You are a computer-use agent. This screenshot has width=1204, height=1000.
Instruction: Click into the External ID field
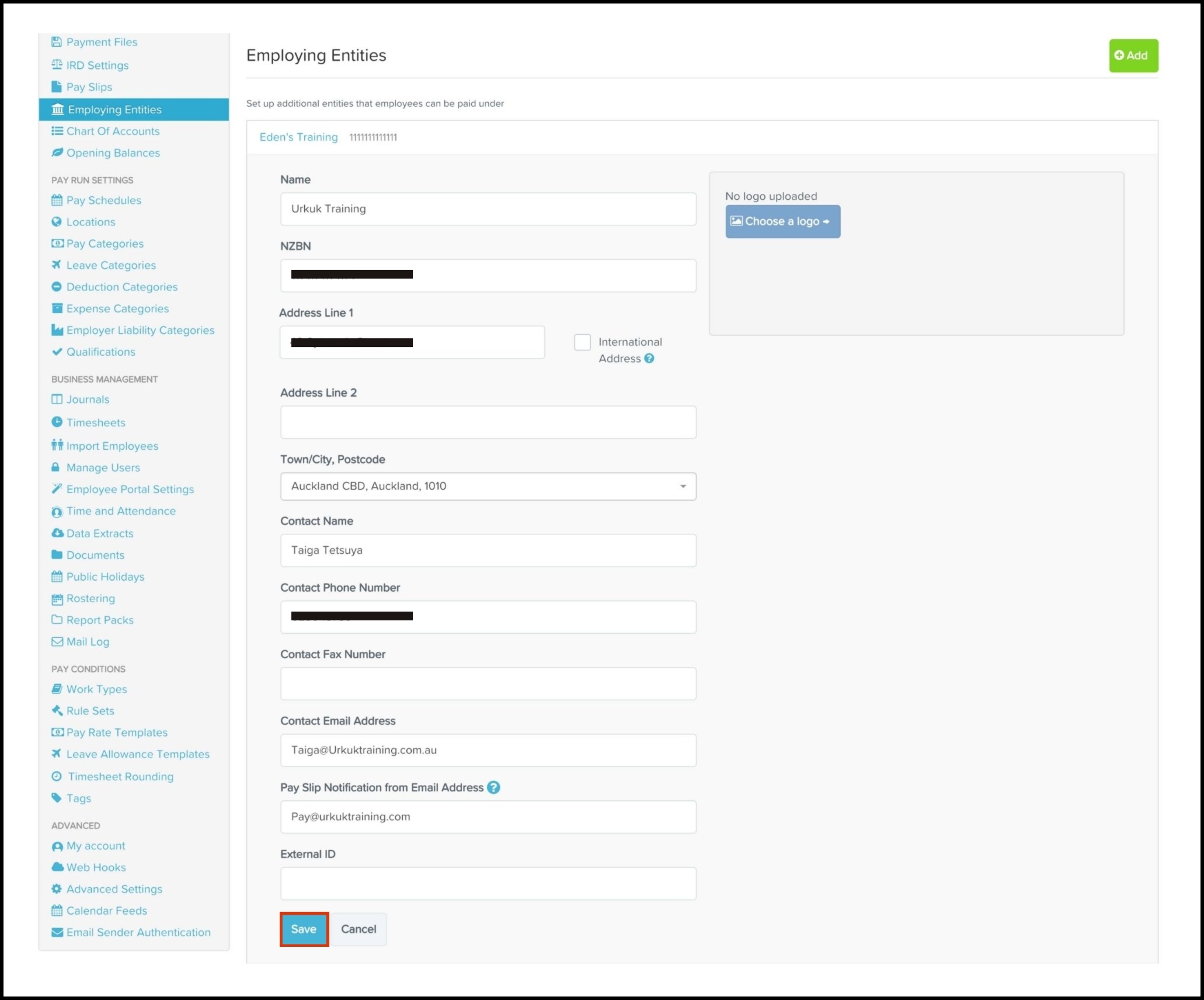pos(488,883)
